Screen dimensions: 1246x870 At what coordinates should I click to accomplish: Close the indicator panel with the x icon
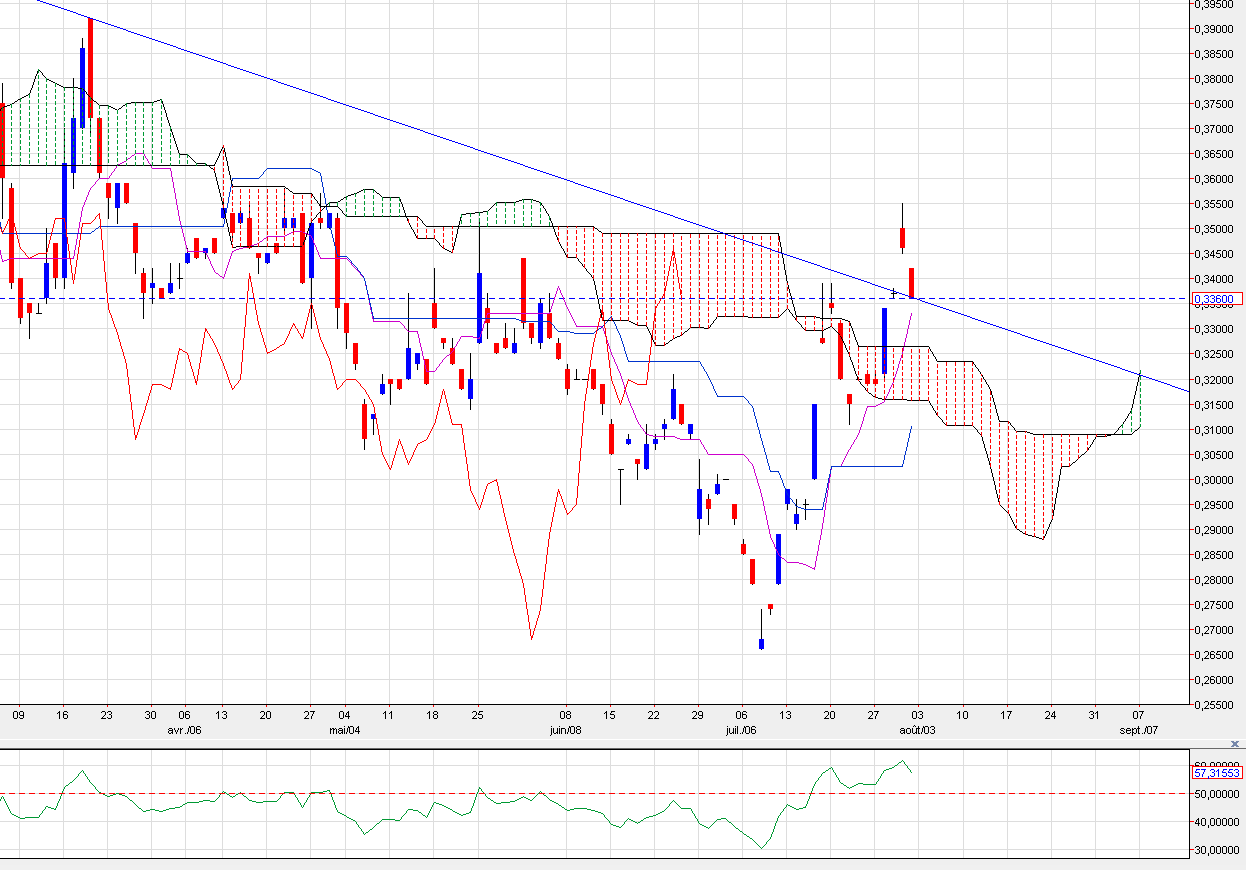click(1235, 744)
